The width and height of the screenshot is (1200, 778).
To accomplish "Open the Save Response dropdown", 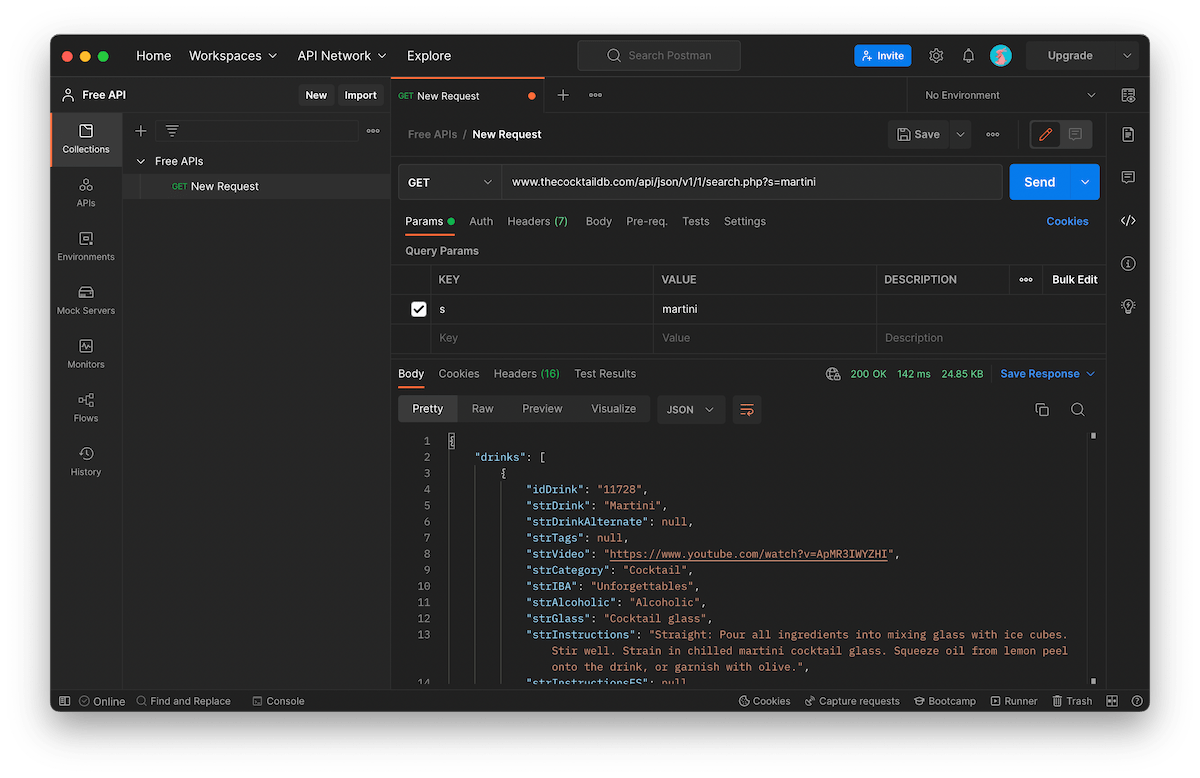I will click(1048, 374).
